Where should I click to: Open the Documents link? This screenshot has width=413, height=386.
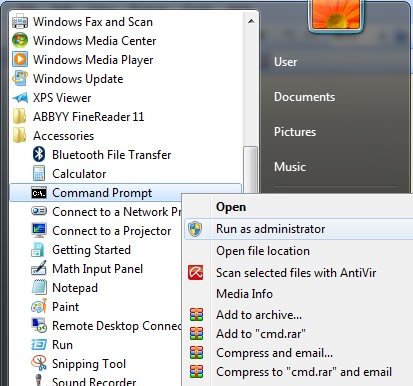(304, 97)
